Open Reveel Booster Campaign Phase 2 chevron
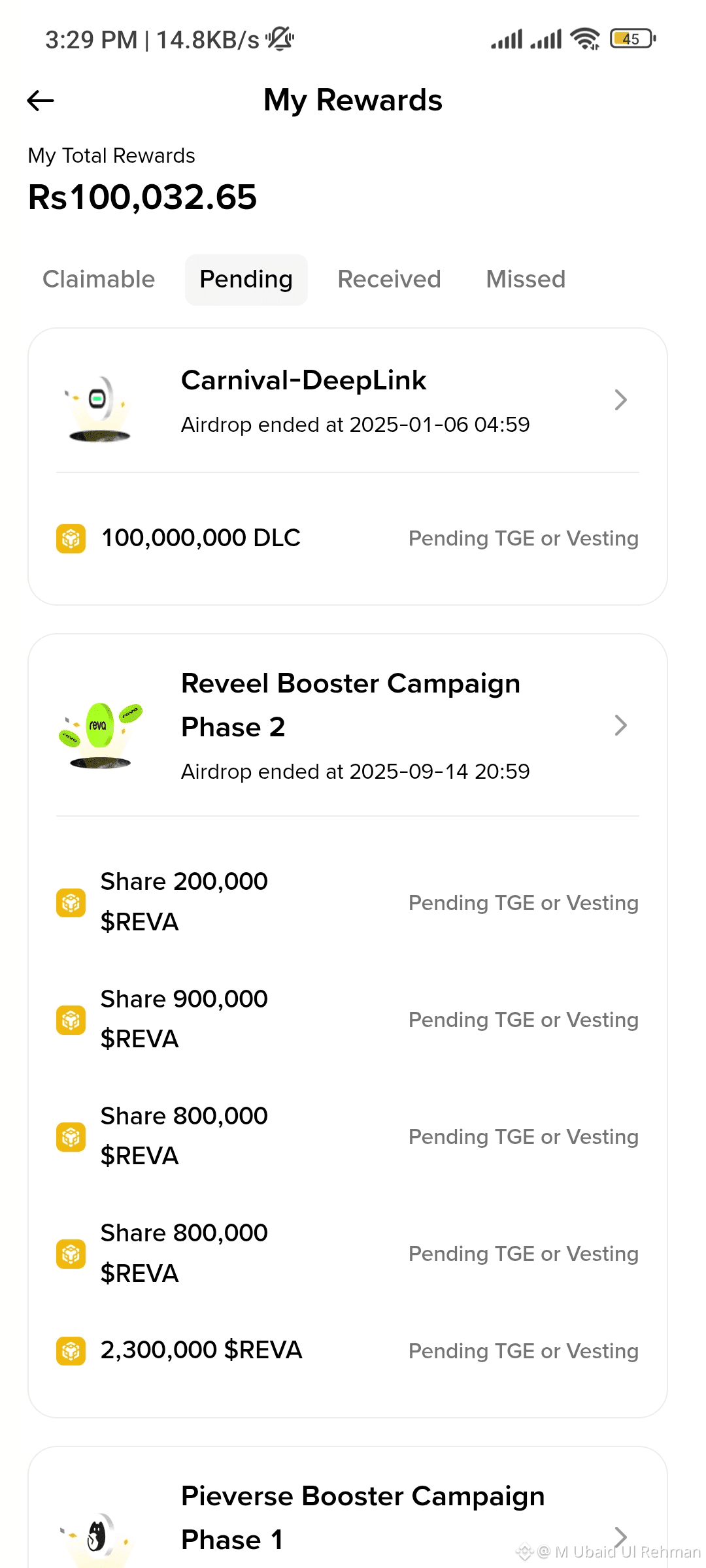This screenshot has width=706, height=1568. [x=620, y=725]
